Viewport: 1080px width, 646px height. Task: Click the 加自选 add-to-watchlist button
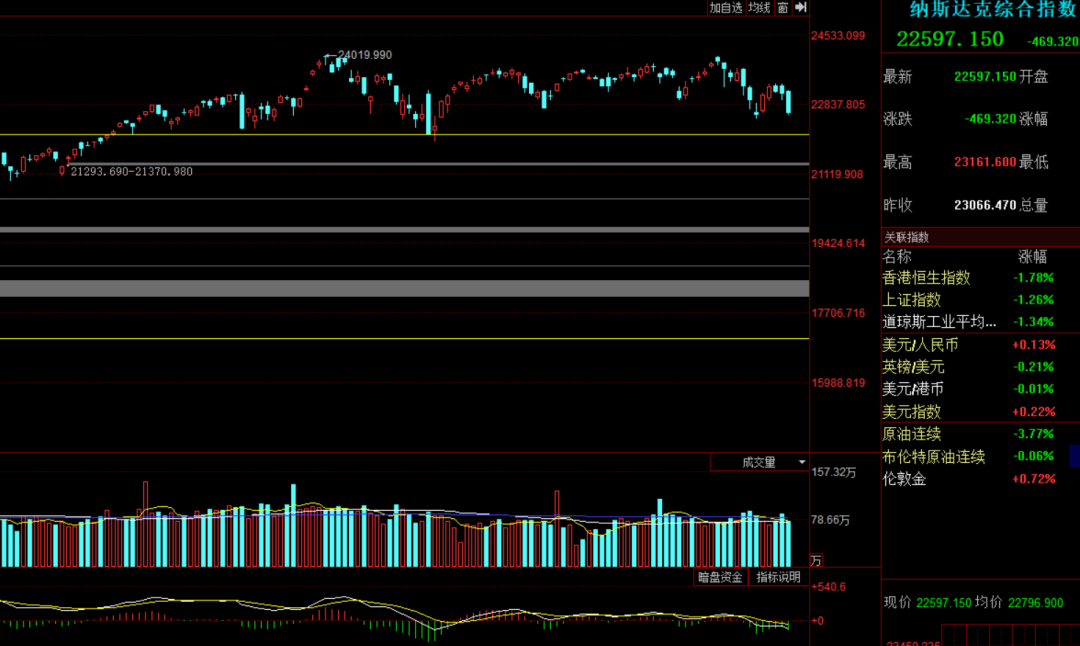(726, 8)
